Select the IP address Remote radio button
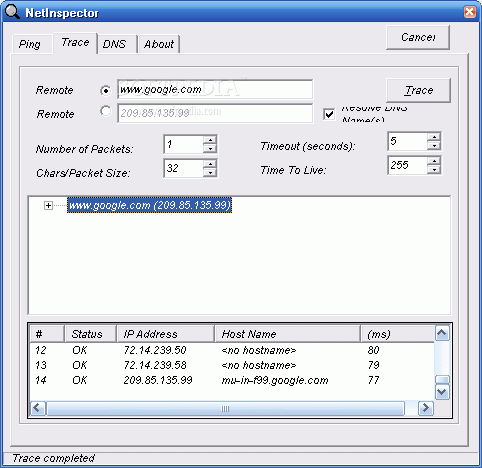Screen dimensions: 482x468 pos(105,111)
